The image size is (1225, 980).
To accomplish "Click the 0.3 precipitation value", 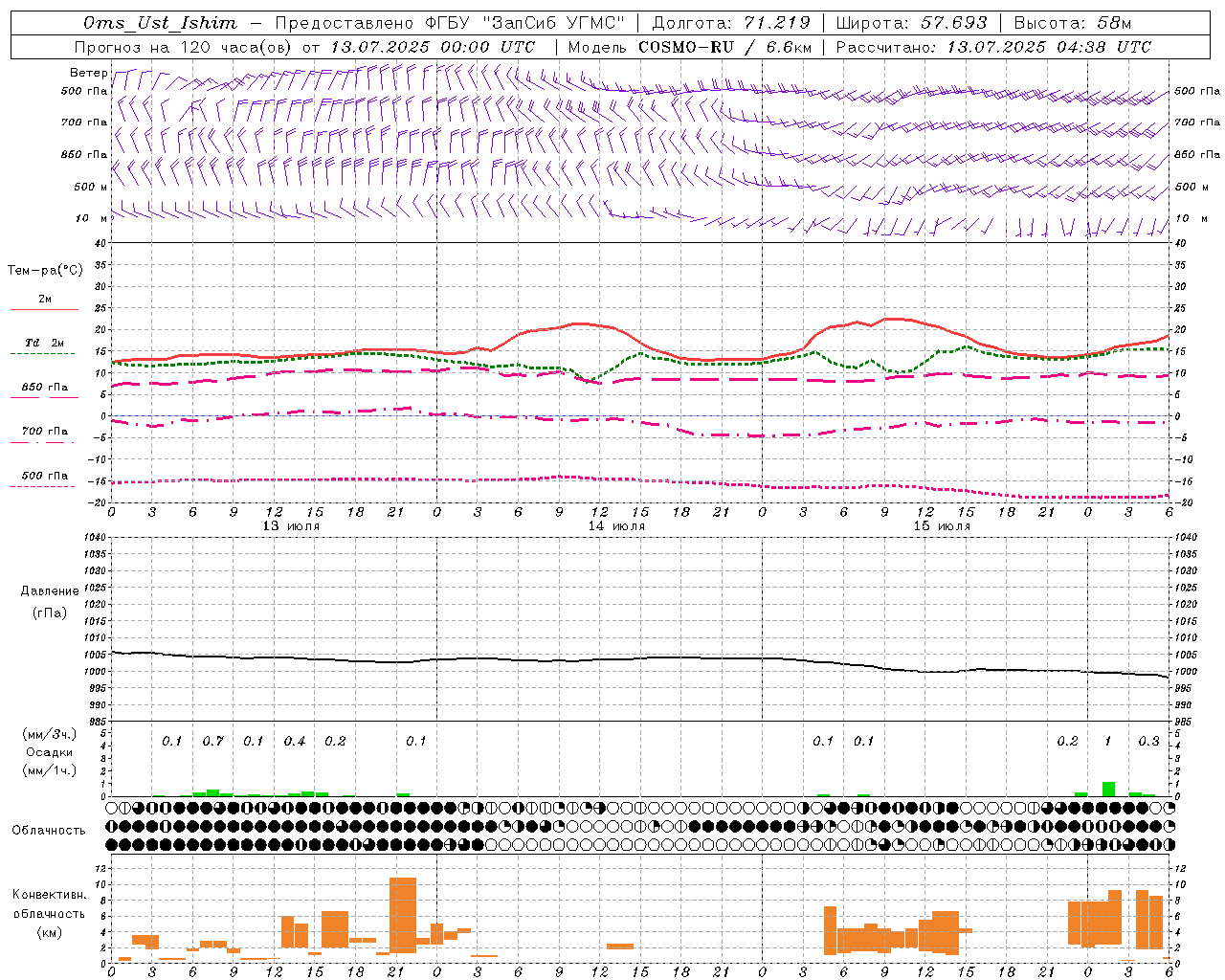I will (x=1148, y=742).
